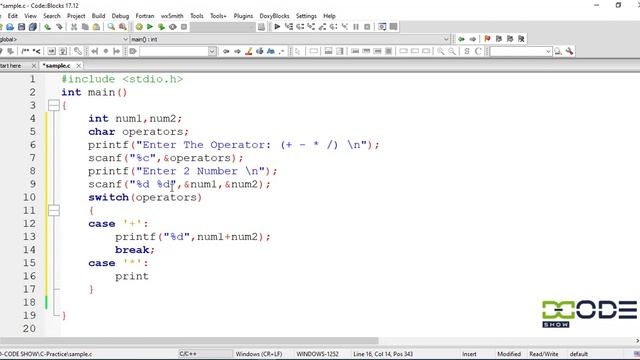Open the build target dropdown
Viewport: 640px width, 360px height.
[222, 27]
